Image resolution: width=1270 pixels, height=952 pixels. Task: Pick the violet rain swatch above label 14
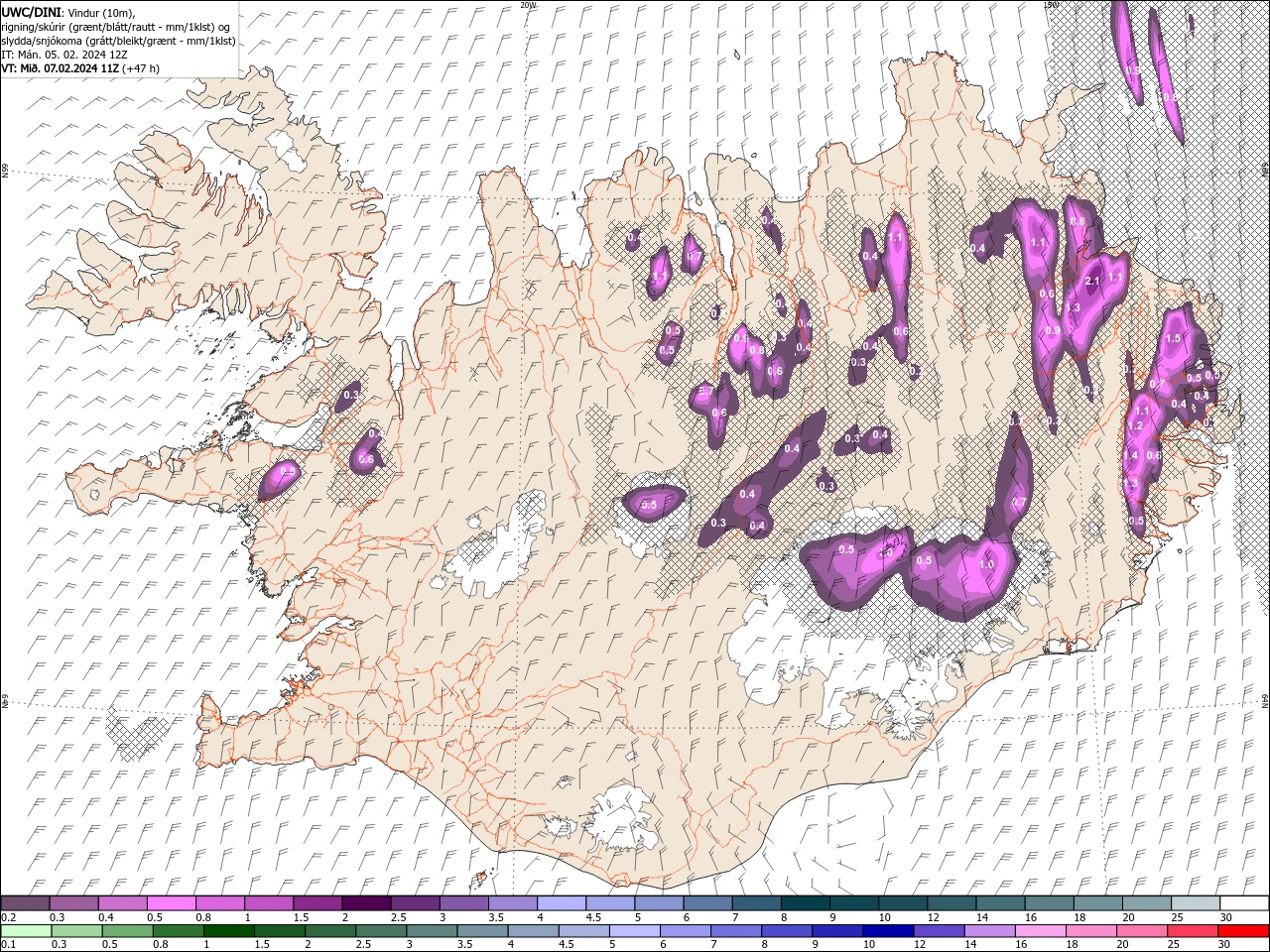(x=990, y=931)
